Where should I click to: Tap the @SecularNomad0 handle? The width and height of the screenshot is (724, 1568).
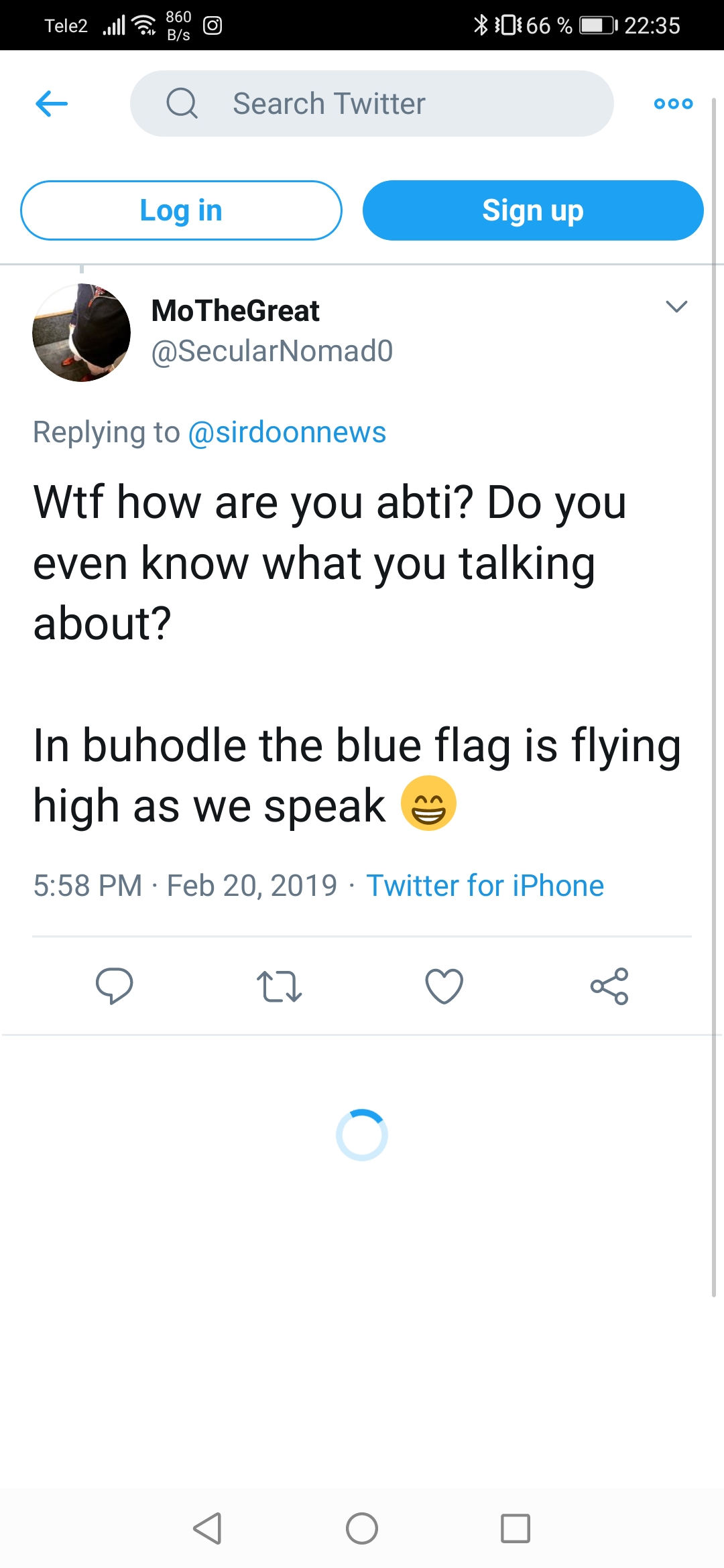[272, 351]
